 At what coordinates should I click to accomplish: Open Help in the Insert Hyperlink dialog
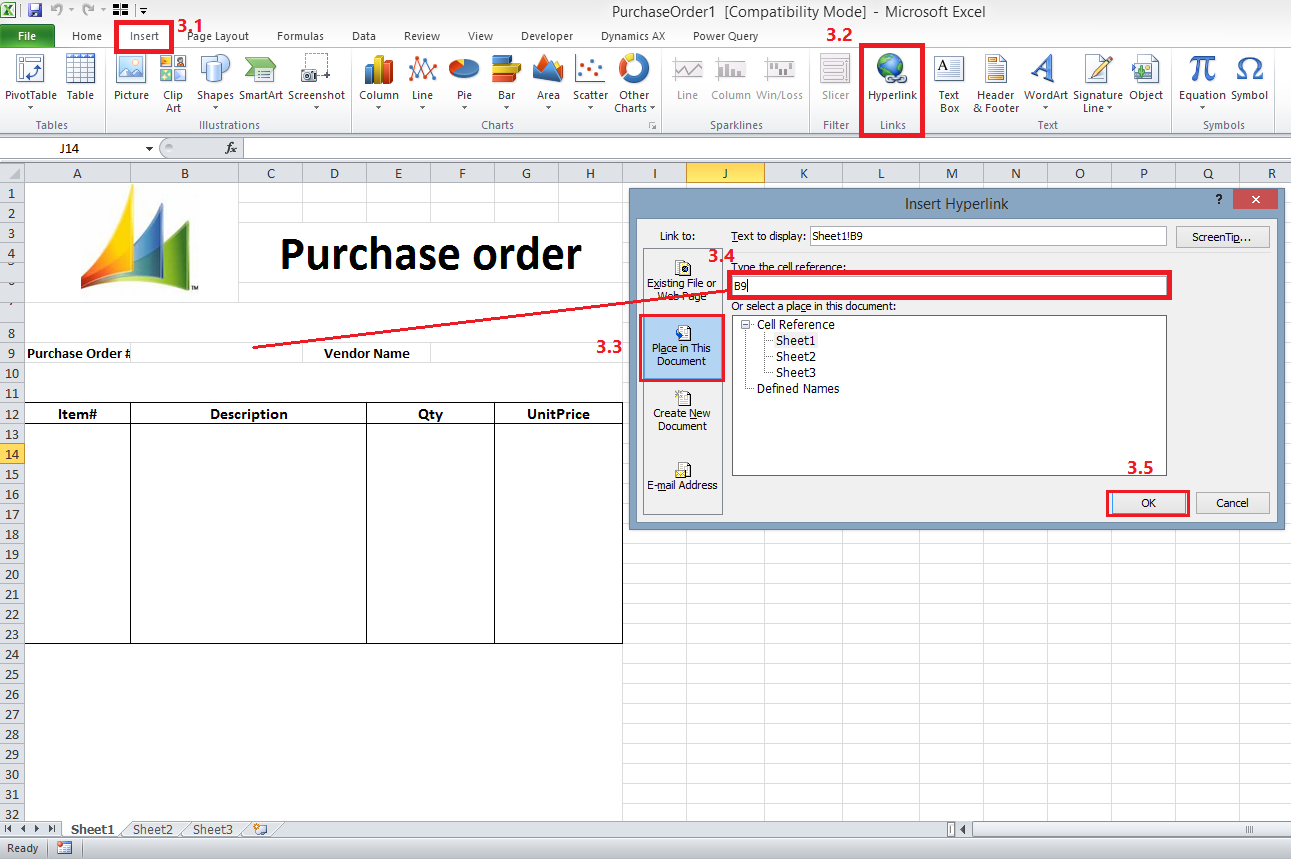(x=1219, y=200)
